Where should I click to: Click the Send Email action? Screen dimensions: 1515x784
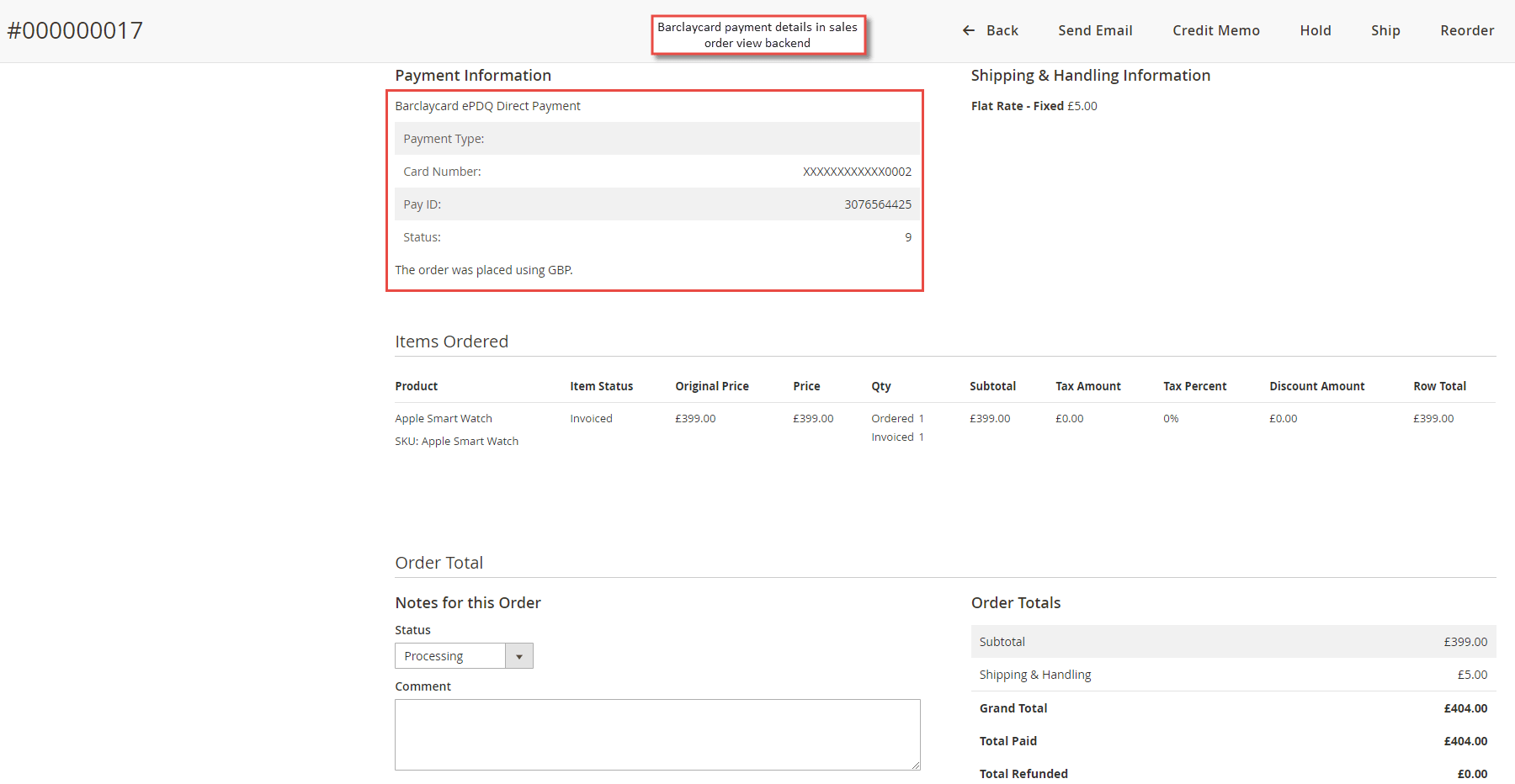pyautogui.click(x=1094, y=30)
